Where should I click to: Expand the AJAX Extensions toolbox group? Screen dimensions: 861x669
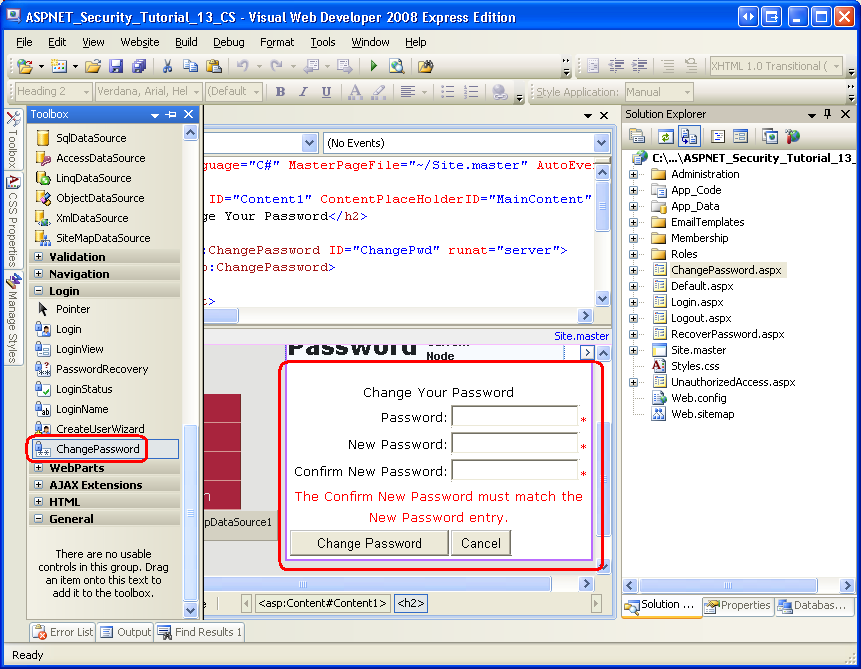coord(38,484)
